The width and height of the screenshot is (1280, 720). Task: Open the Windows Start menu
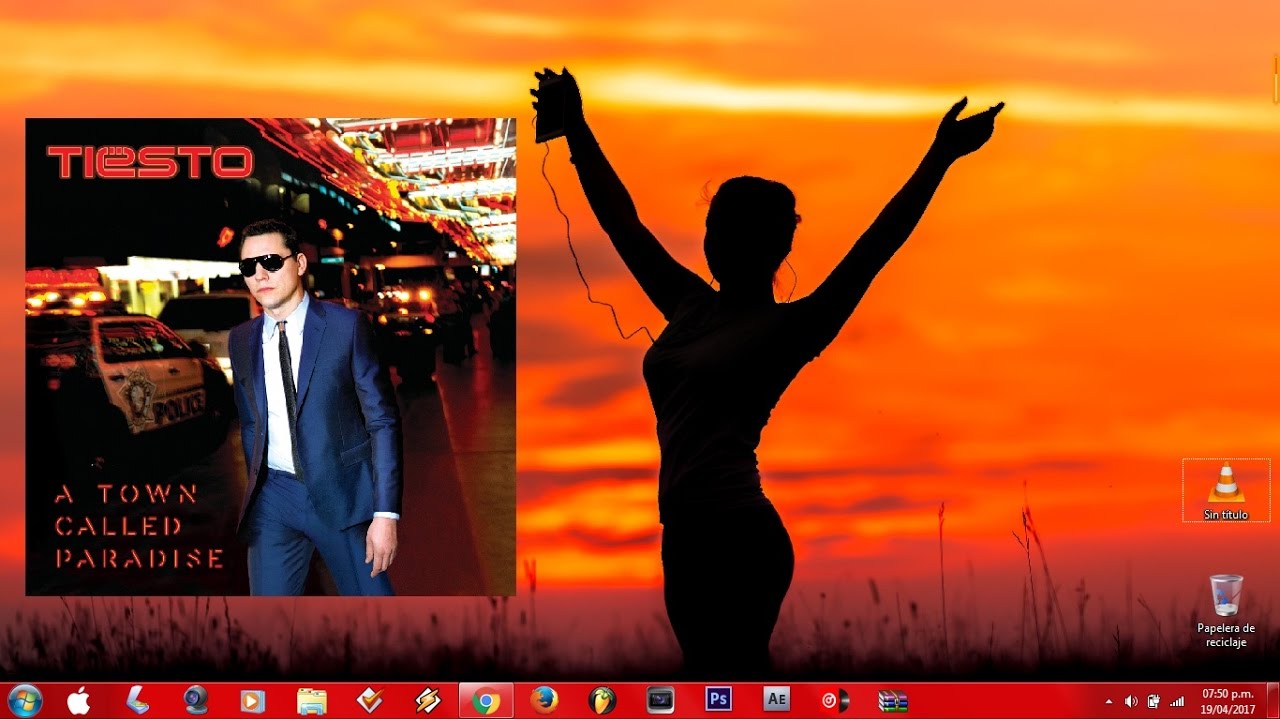[24, 700]
